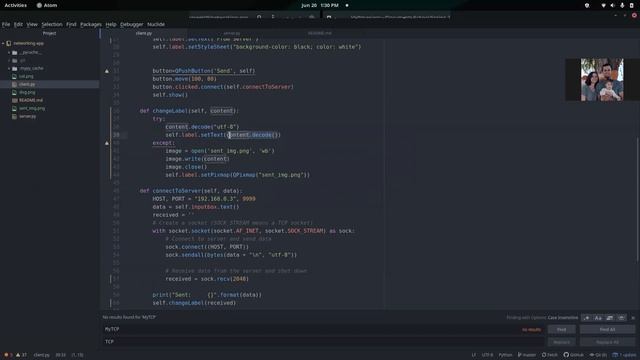This screenshot has width=640, height=360.
Task: Open the Help menu
Action: (111, 24)
